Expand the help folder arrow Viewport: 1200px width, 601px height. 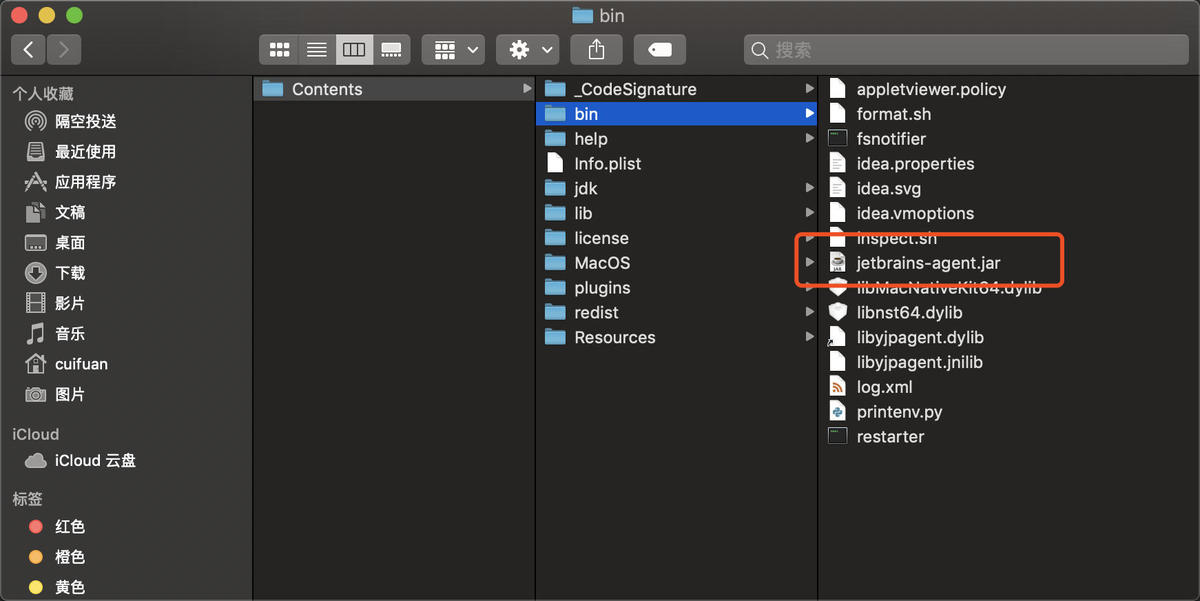pyautogui.click(x=810, y=139)
